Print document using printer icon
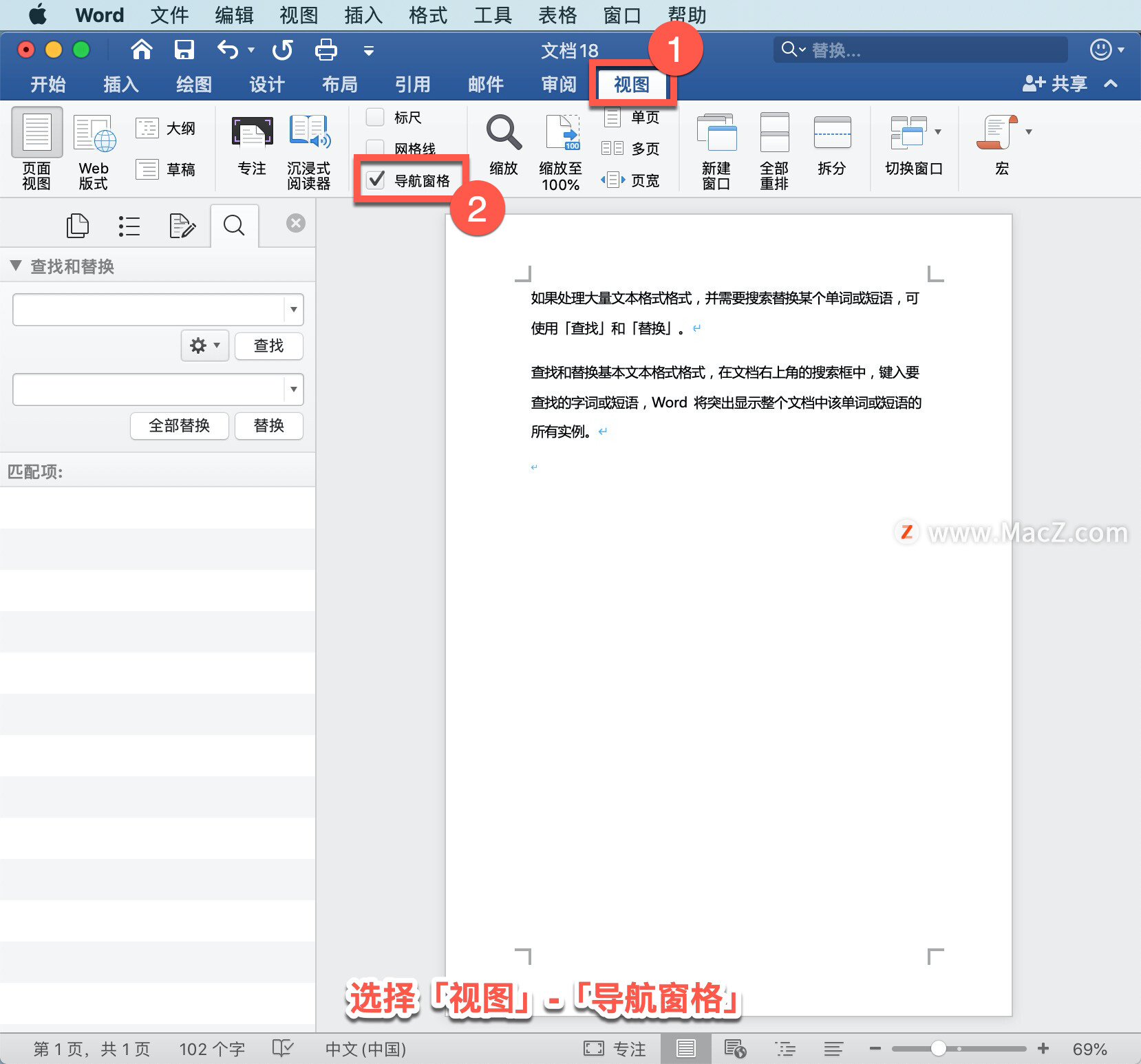 [x=326, y=50]
